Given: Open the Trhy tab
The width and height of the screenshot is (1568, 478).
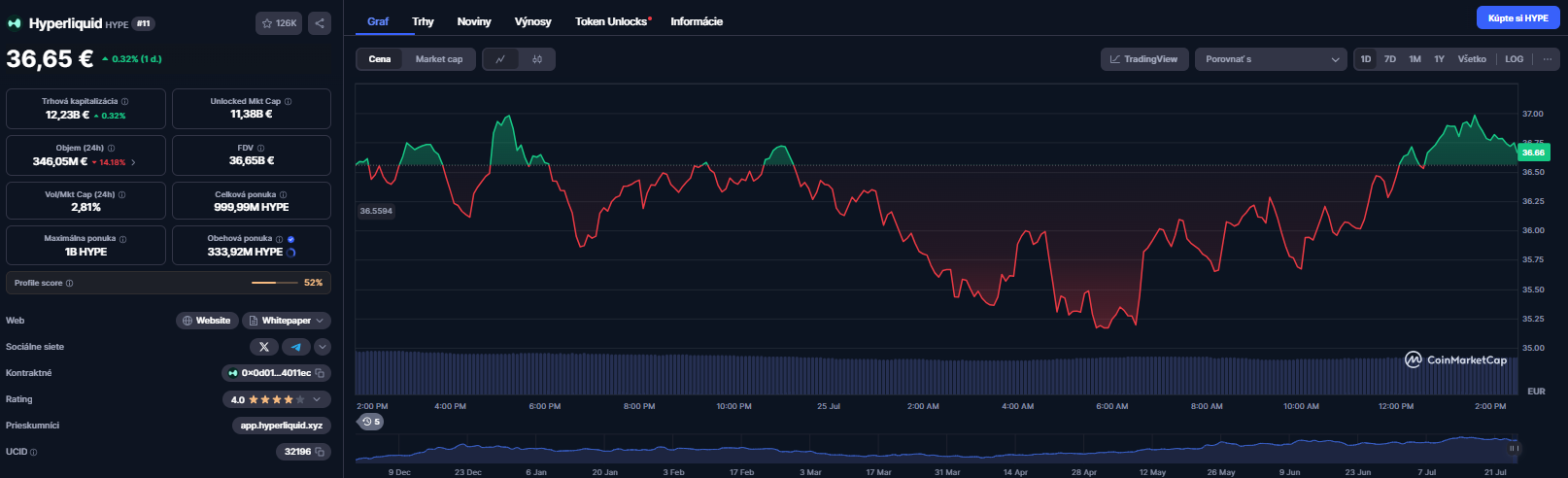Looking at the screenshot, I should pyautogui.click(x=423, y=21).
